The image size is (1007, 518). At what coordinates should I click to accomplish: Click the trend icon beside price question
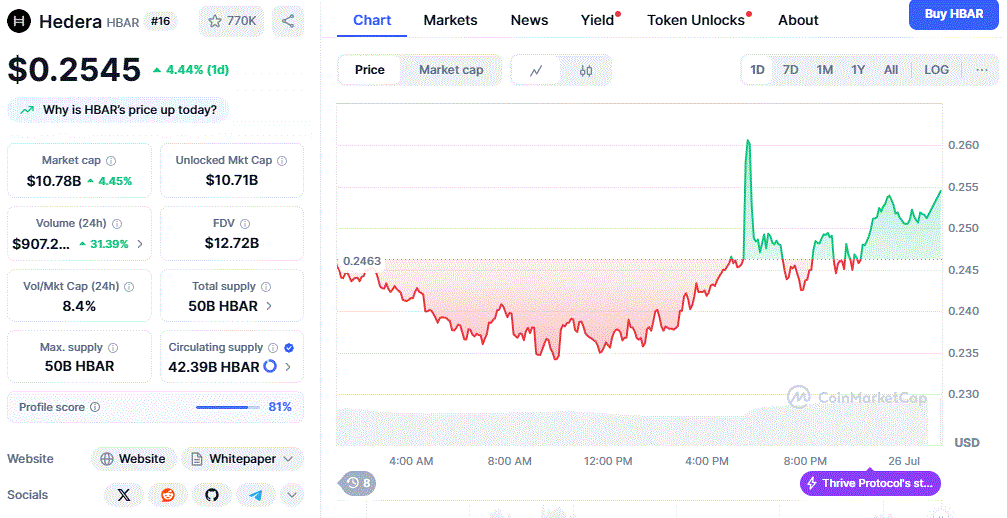tap(27, 110)
